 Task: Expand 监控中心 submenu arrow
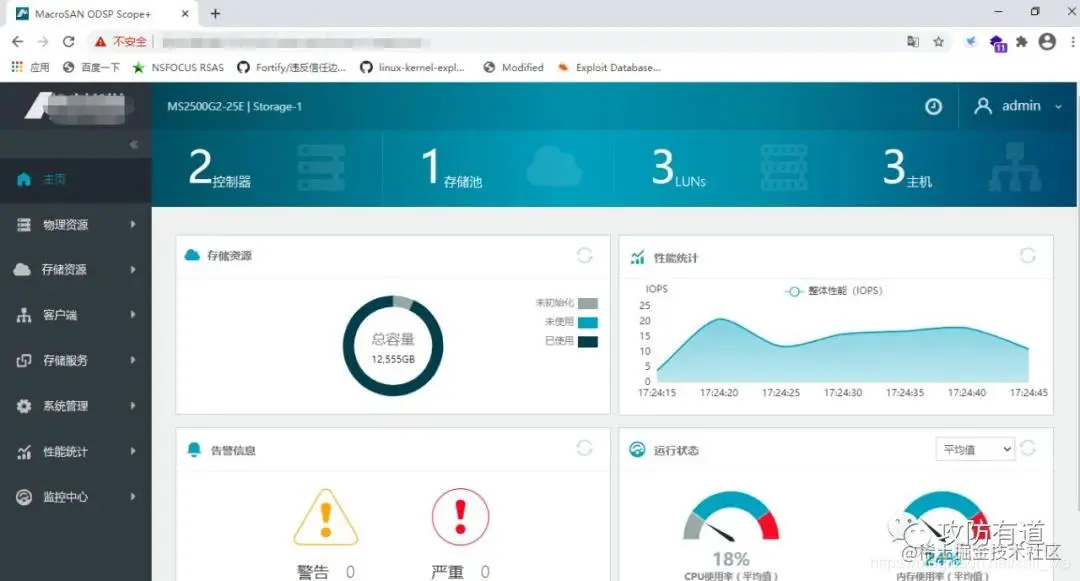point(133,496)
